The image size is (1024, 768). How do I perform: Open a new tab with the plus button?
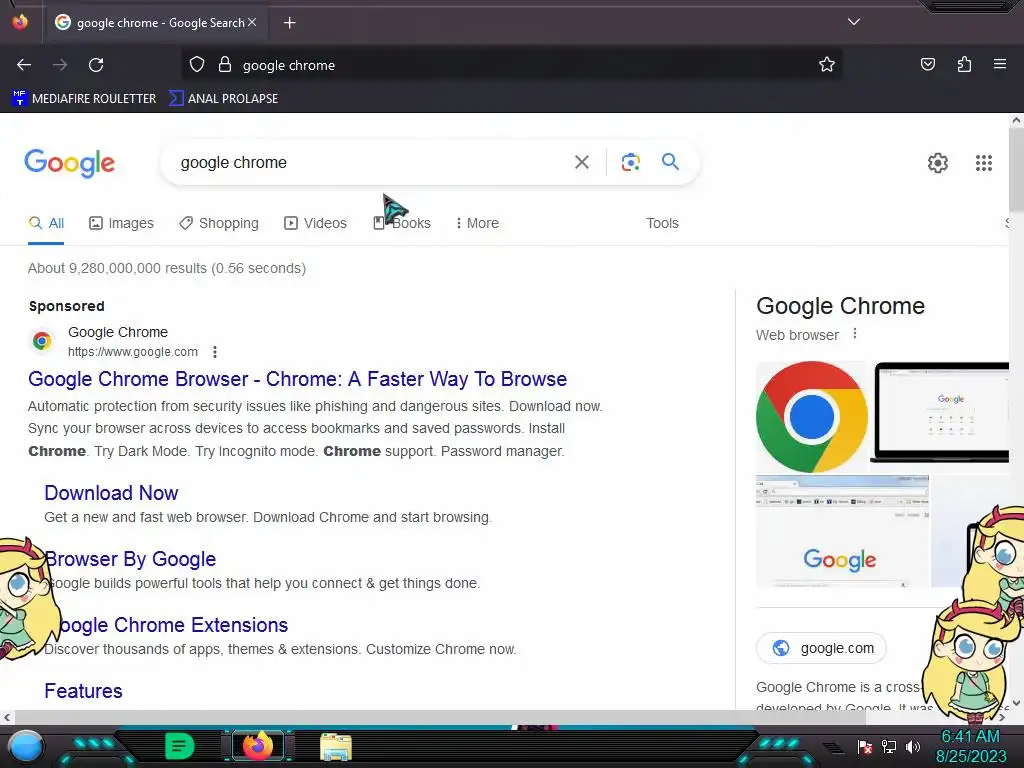289,23
